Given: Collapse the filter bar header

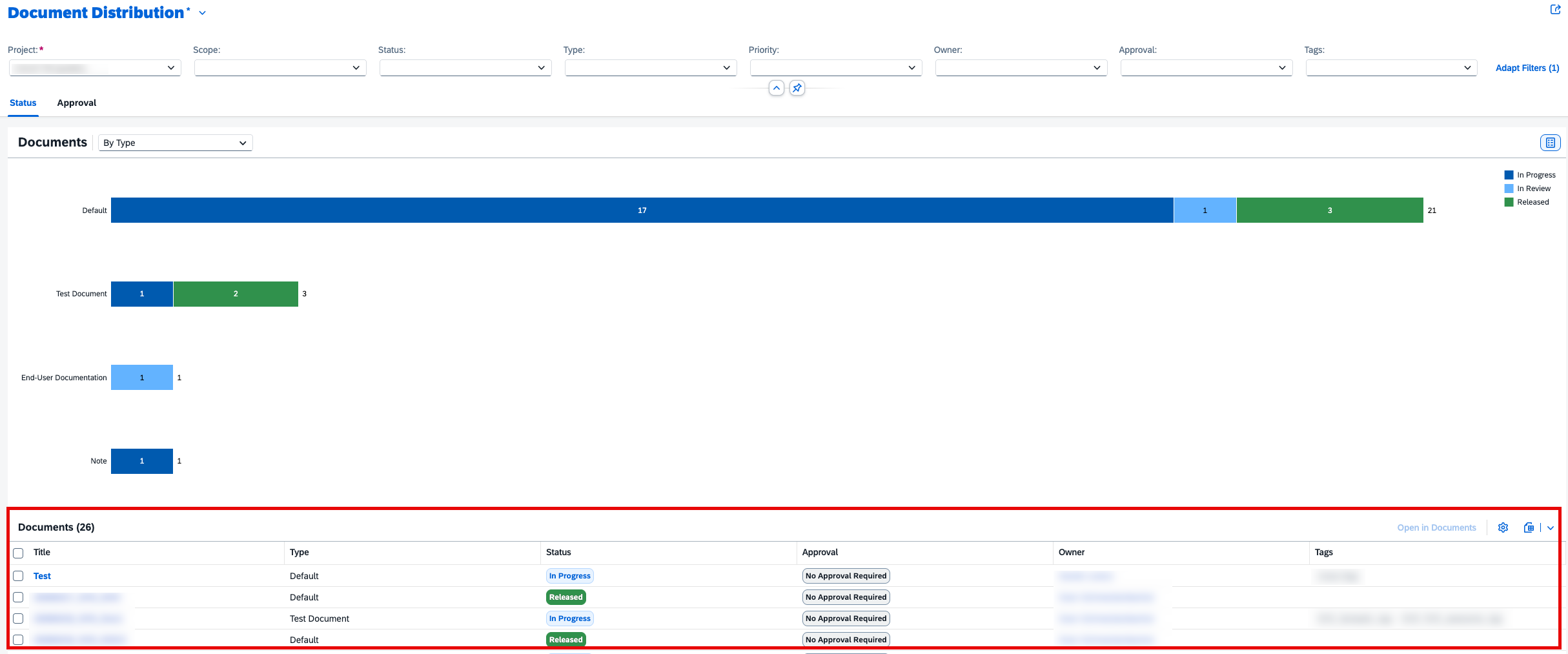Looking at the screenshot, I should coord(777,88).
